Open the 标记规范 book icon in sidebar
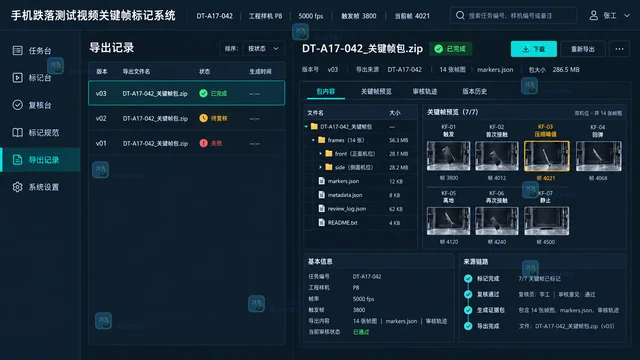 point(18,132)
